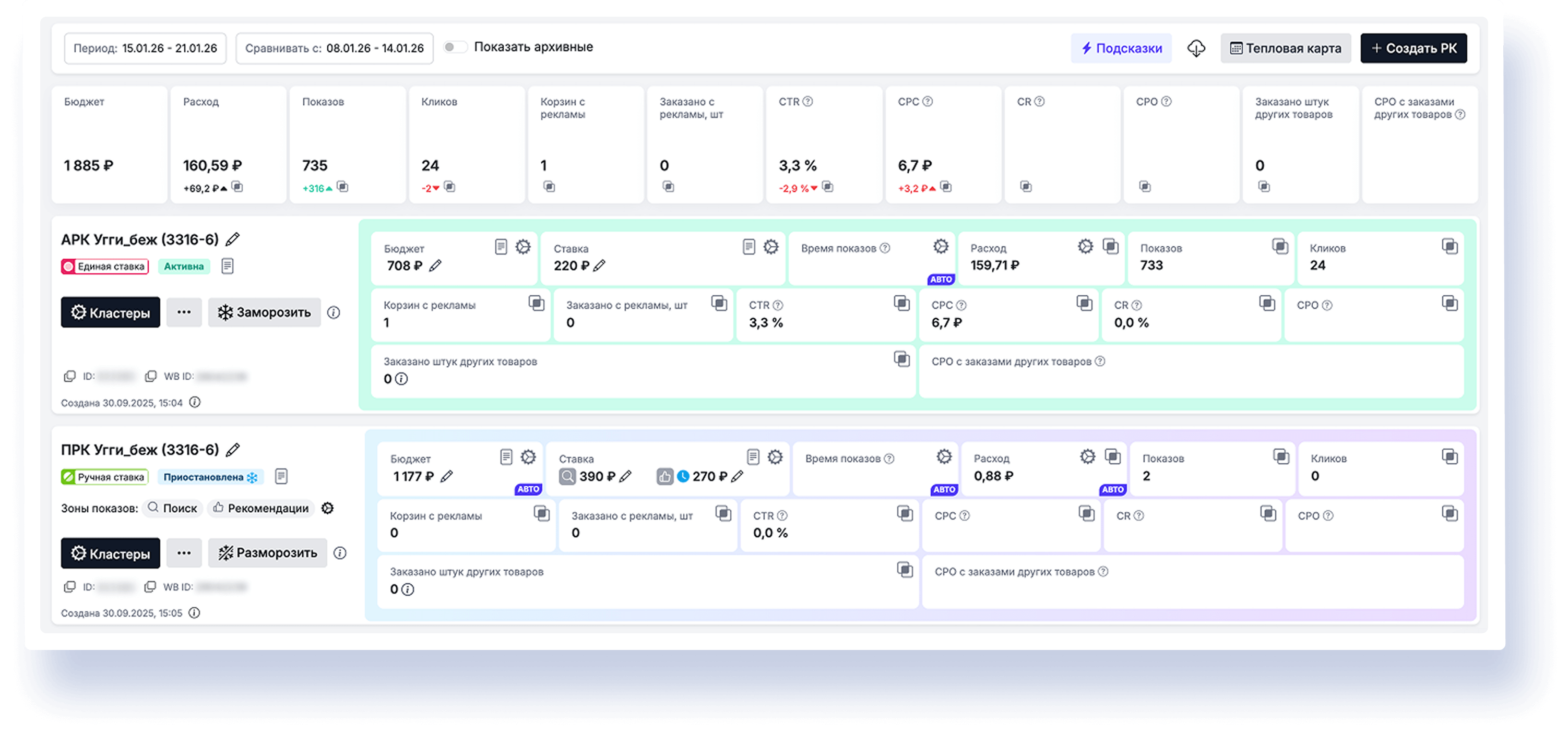The height and width of the screenshot is (735, 1568).
Task: Toggle the Поиск display zone
Action: (x=173, y=508)
